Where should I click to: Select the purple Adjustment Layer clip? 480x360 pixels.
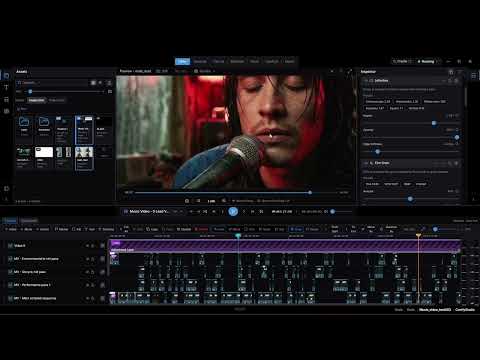(285, 246)
